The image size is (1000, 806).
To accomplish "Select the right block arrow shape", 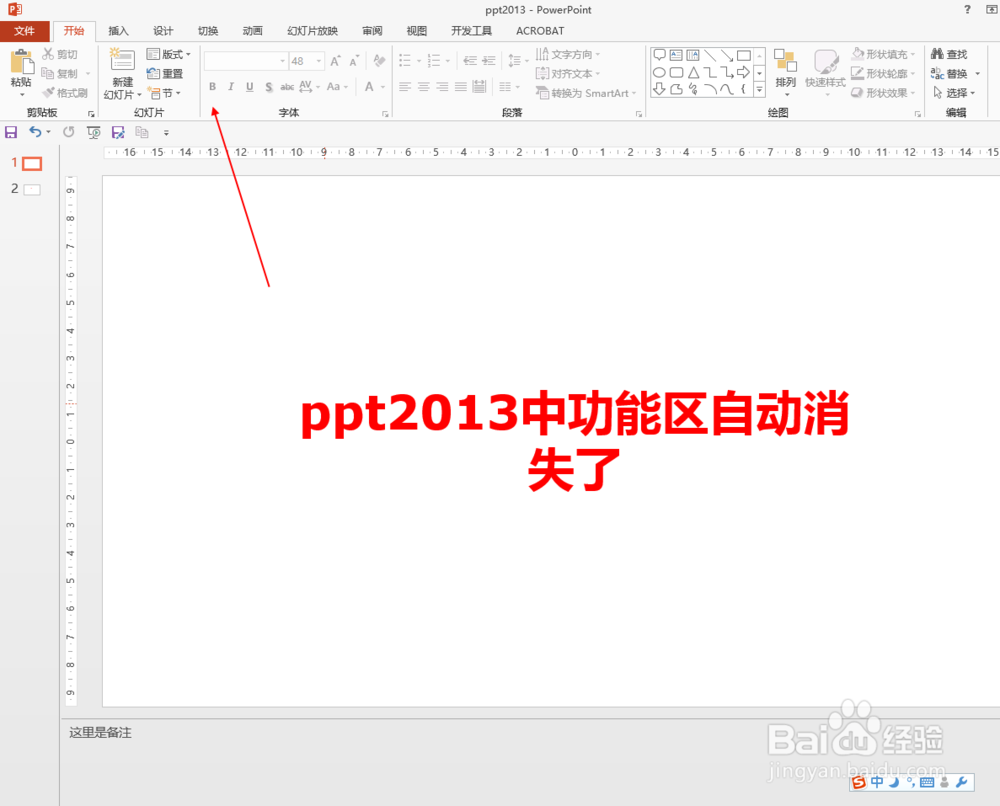I will (743, 72).
